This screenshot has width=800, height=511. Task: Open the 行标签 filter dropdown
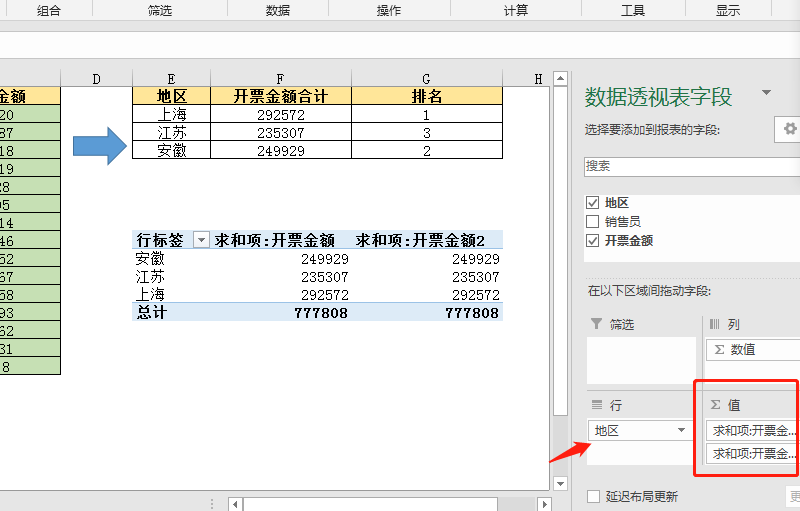tap(202, 240)
